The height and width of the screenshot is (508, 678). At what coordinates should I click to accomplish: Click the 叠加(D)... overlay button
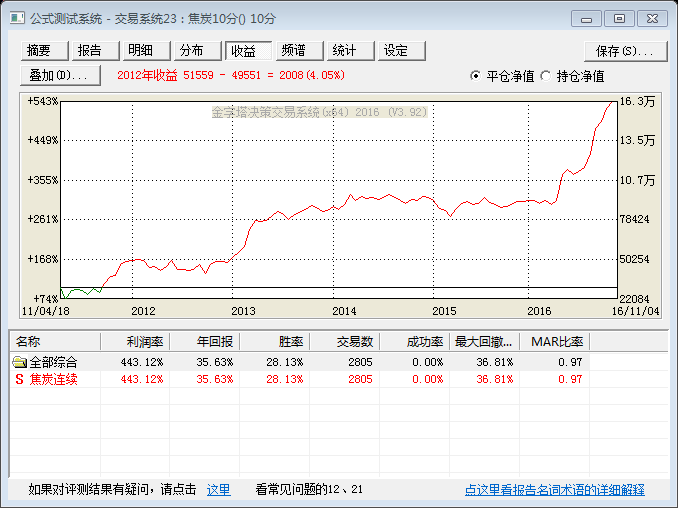60,76
